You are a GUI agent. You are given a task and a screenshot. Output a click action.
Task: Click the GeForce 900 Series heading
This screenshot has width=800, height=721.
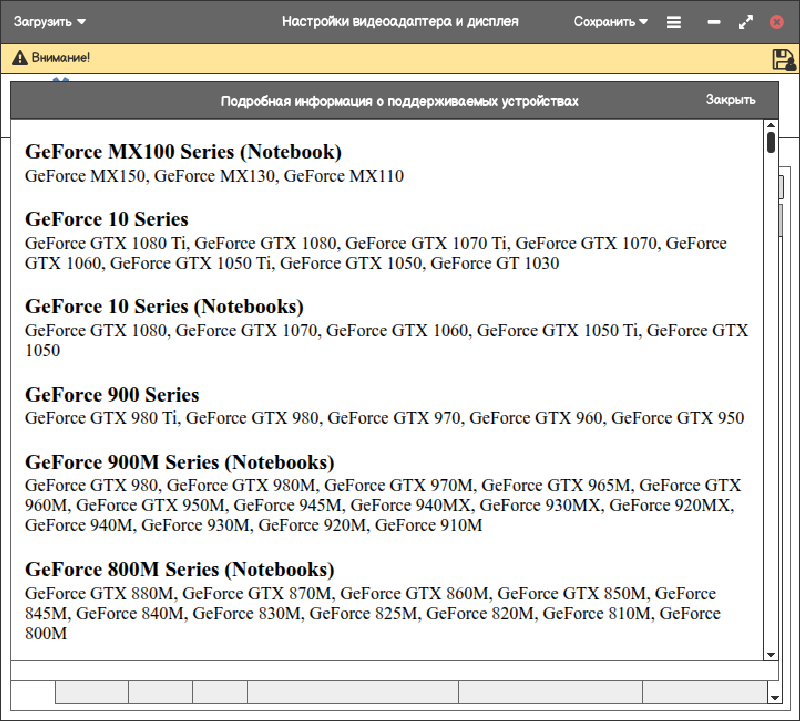coord(112,395)
